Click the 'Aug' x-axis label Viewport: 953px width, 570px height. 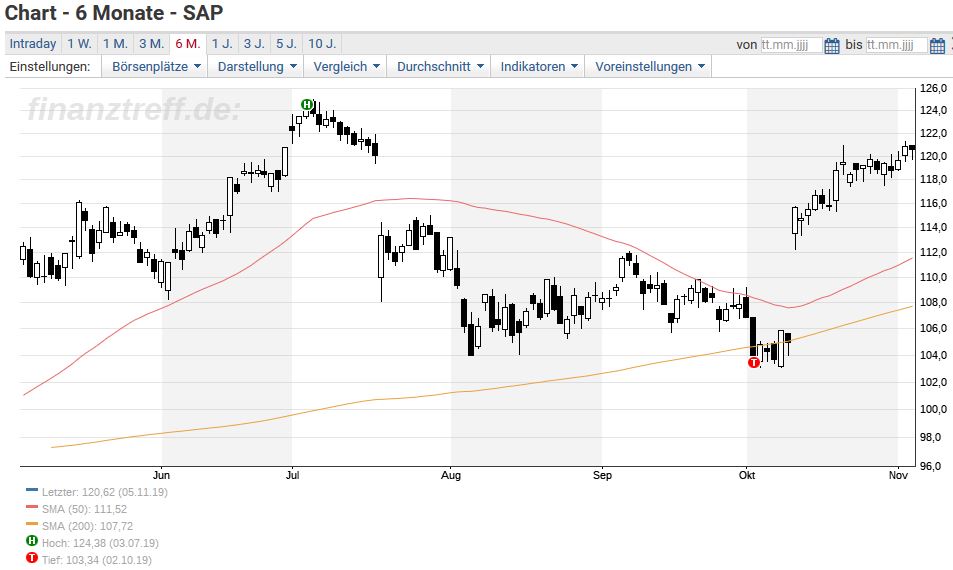(x=451, y=475)
